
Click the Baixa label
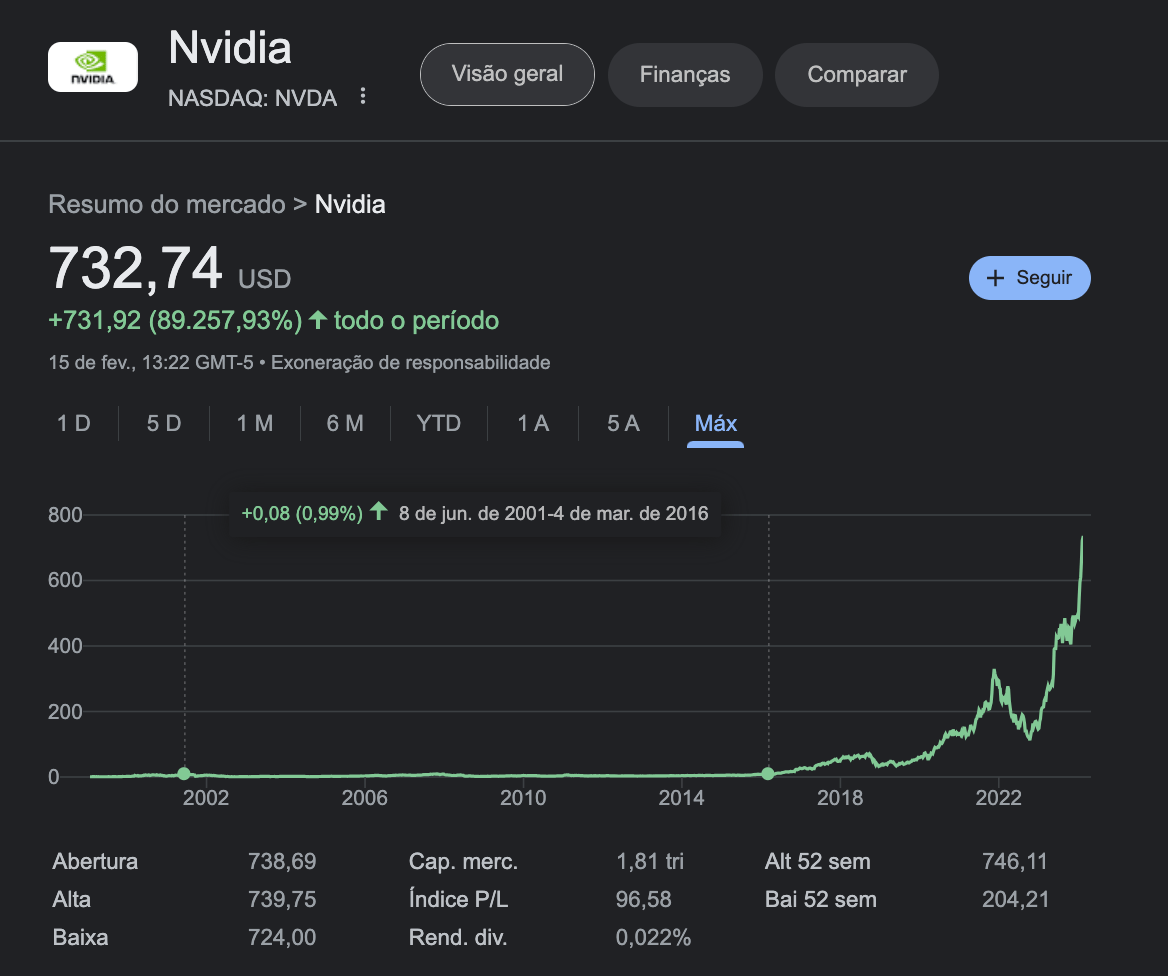point(80,937)
